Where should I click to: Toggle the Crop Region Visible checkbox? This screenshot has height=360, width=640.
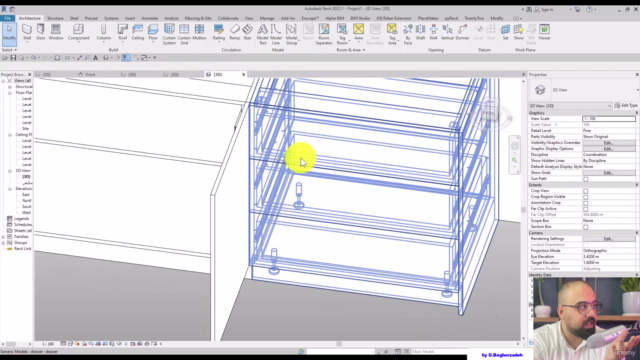pos(586,197)
